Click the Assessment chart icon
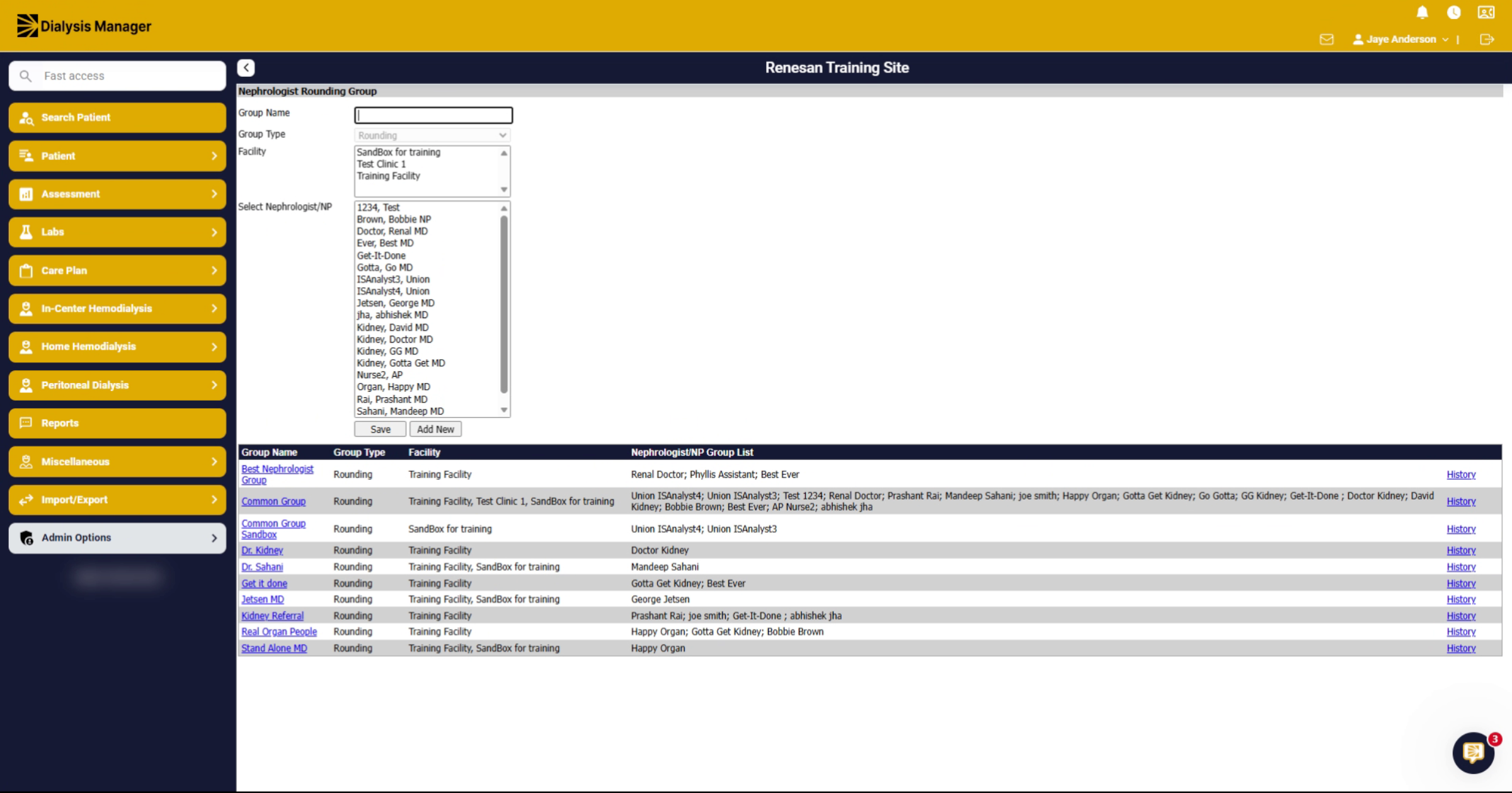This screenshot has width=1512, height=793. [26, 194]
